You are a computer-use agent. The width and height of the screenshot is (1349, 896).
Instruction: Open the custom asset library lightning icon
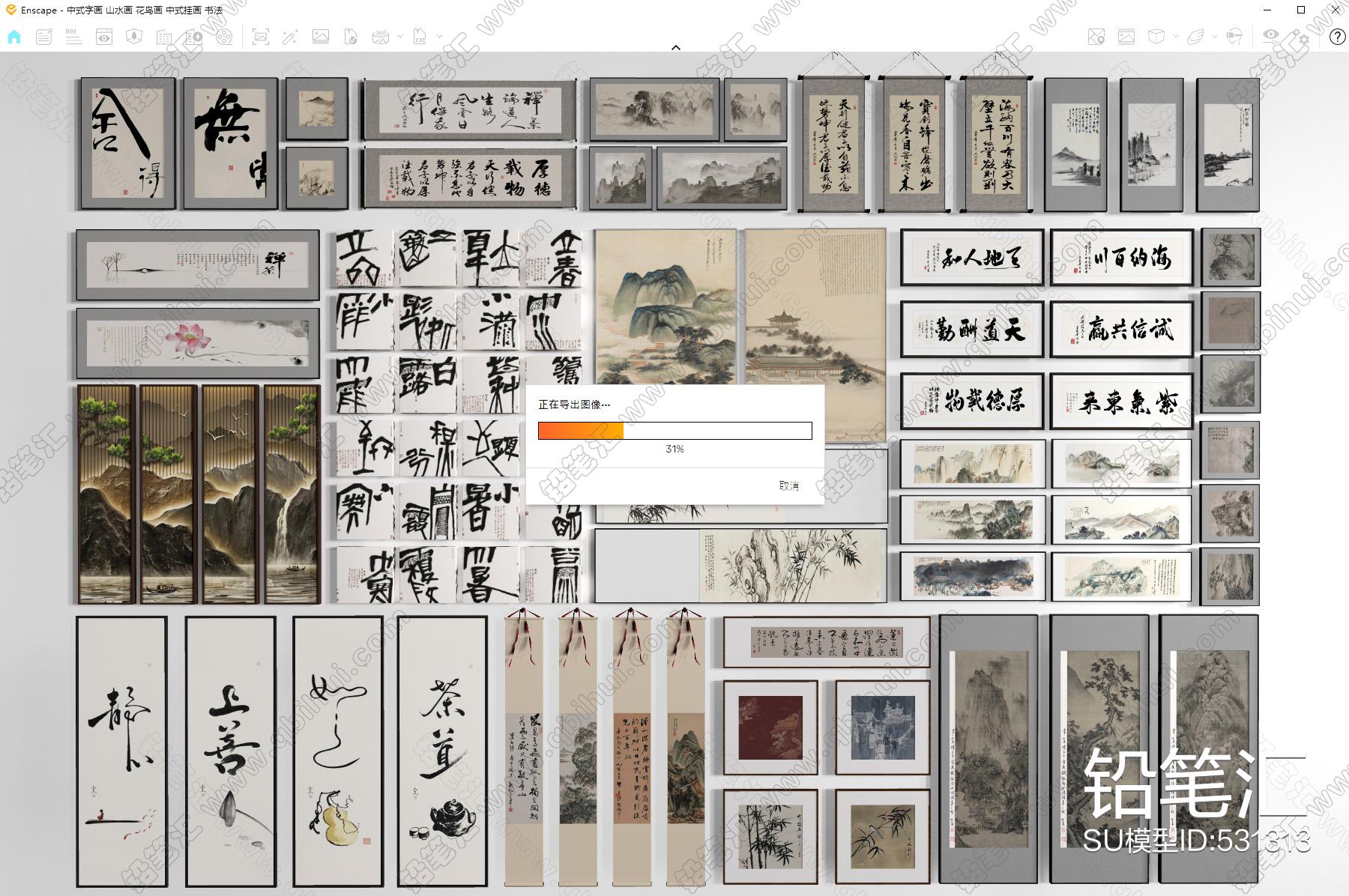[194, 36]
